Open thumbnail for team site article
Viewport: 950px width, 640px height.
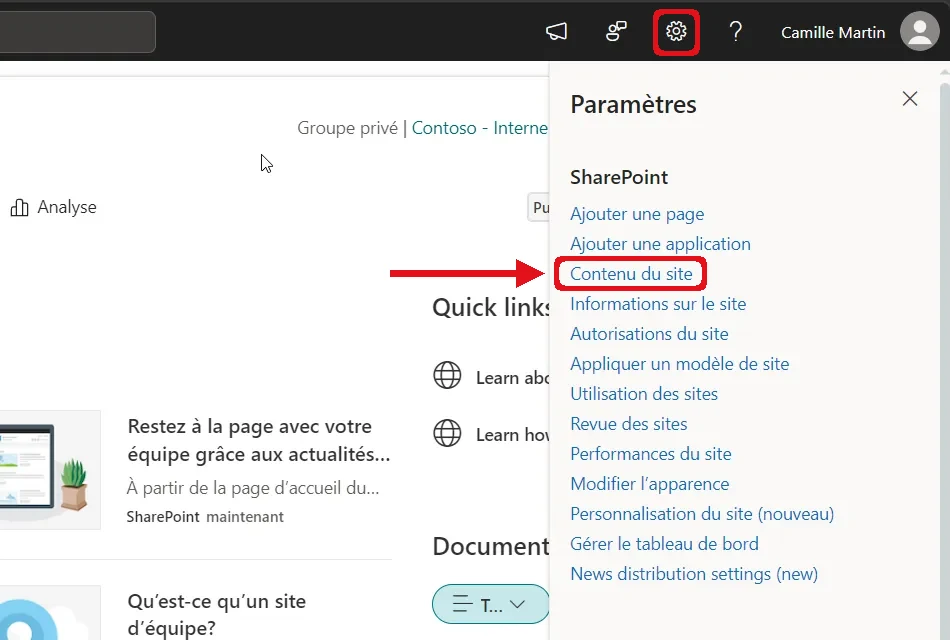tap(50, 613)
